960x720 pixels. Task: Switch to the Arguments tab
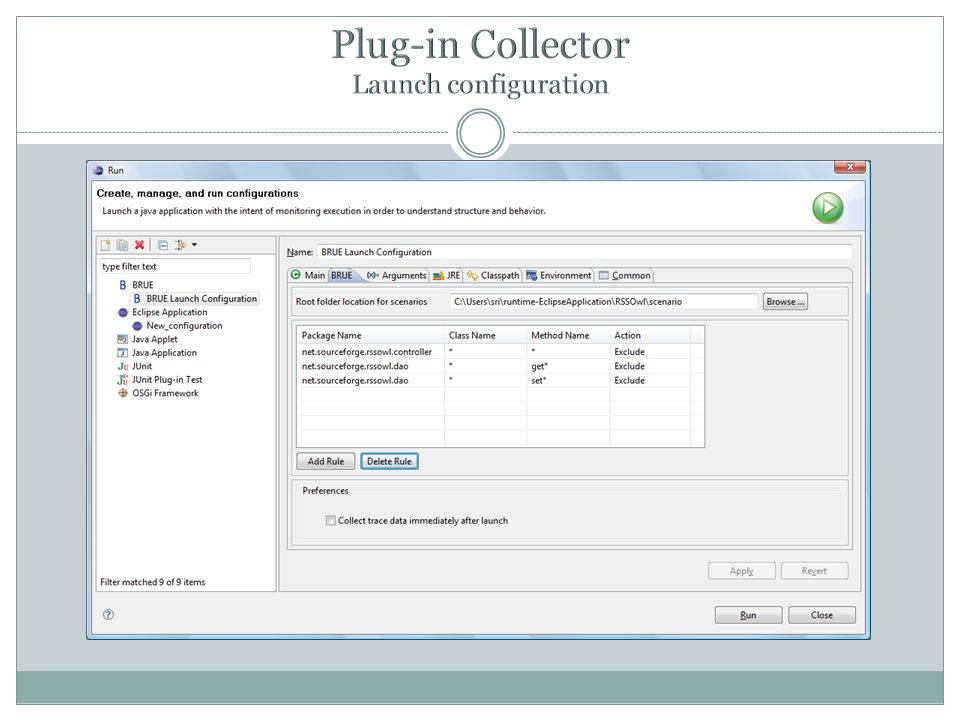[x=397, y=276]
